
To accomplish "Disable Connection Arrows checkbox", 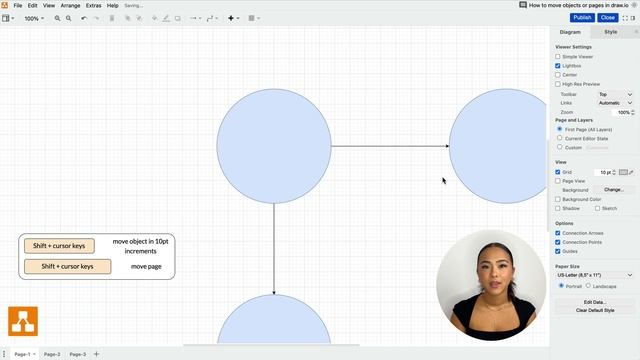I will [x=558, y=233].
